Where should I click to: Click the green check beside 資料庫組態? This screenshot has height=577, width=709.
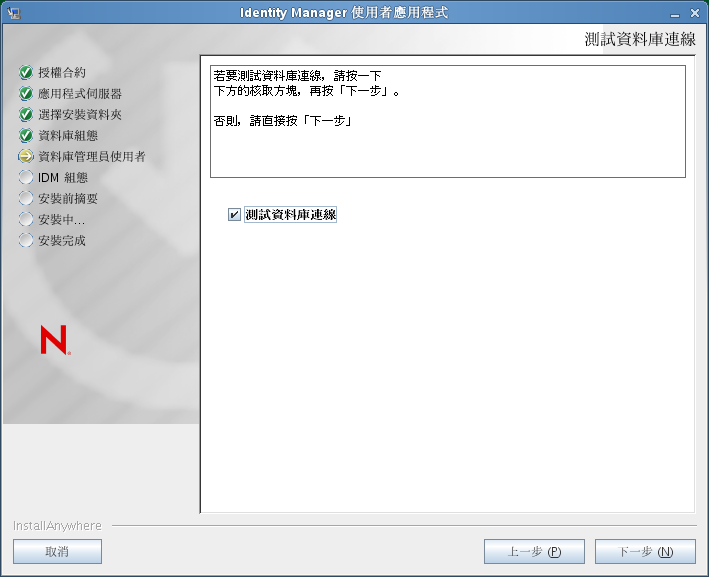click(x=26, y=135)
